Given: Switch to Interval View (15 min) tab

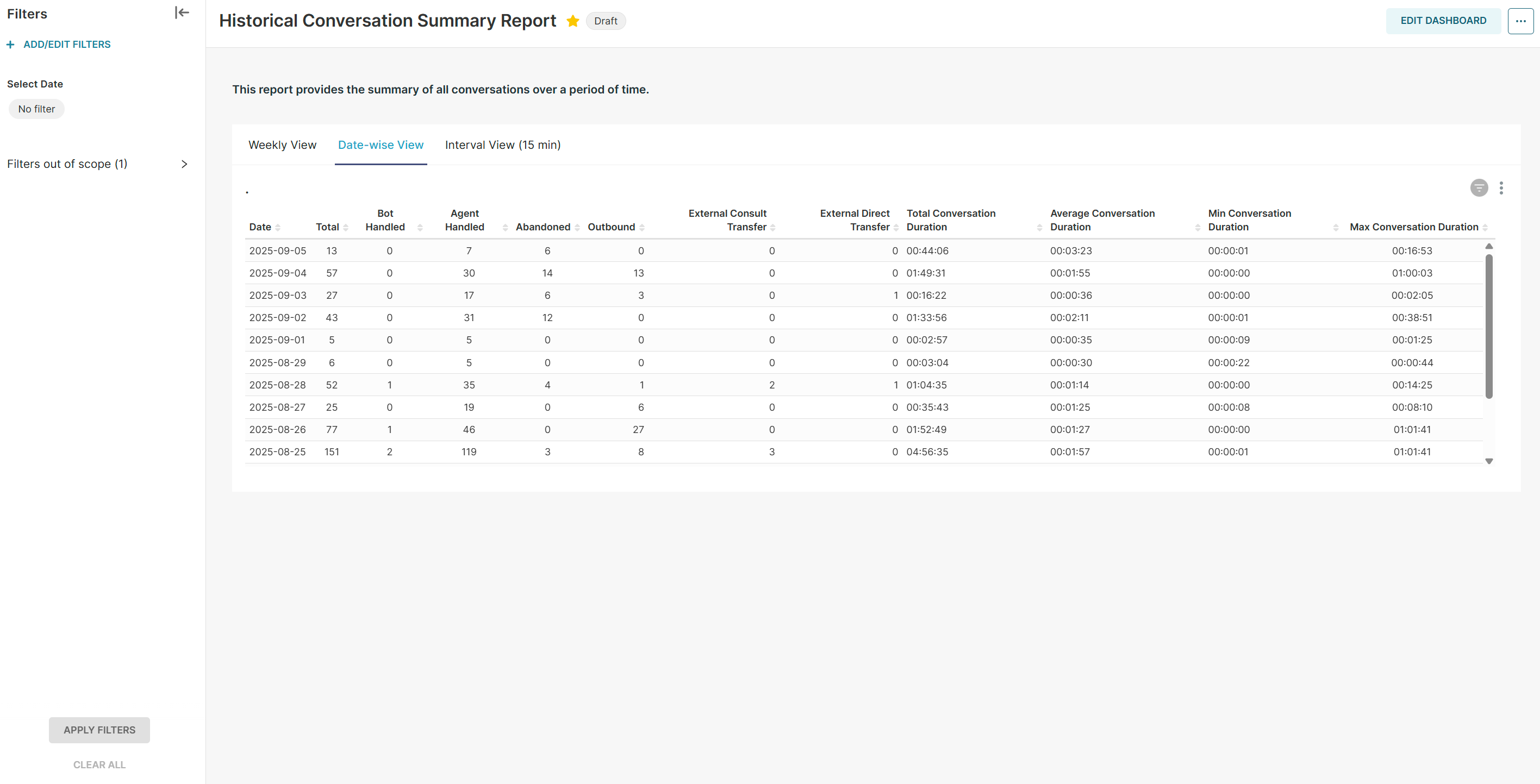Looking at the screenshot, I should point(502,145).
